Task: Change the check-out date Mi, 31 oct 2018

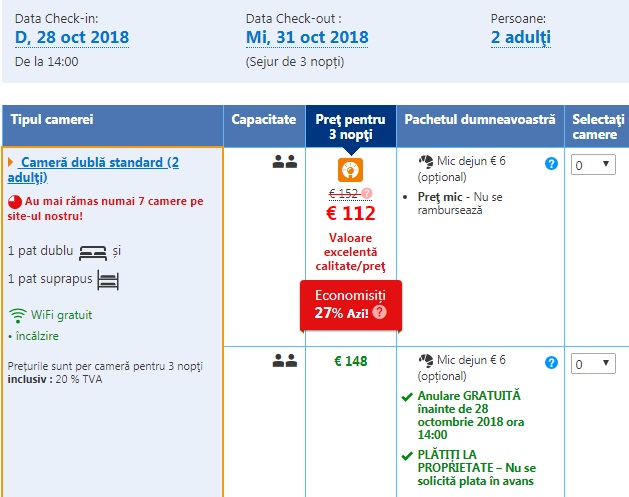Action: pos(306,38)
